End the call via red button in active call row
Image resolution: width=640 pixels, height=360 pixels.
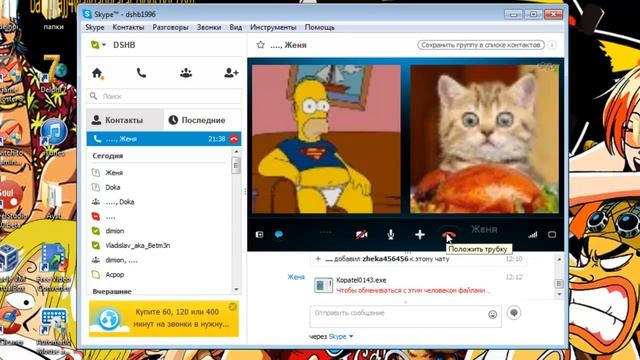pyautogui.click(x=234, y=139)
